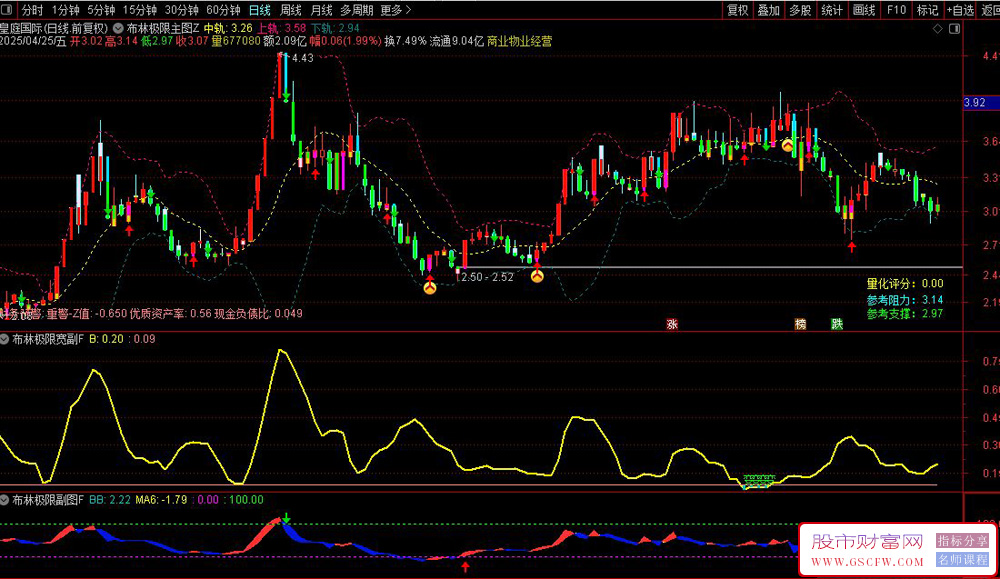Open the WWW.GSCFW.COM website link
The height and width of the screenshot is (579, 1000).
click(867, 562)
